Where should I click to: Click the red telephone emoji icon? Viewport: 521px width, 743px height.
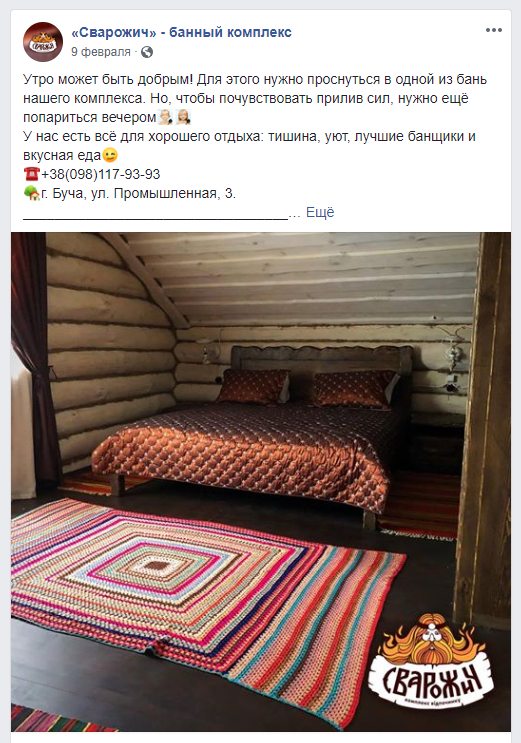tap(31, 174)
